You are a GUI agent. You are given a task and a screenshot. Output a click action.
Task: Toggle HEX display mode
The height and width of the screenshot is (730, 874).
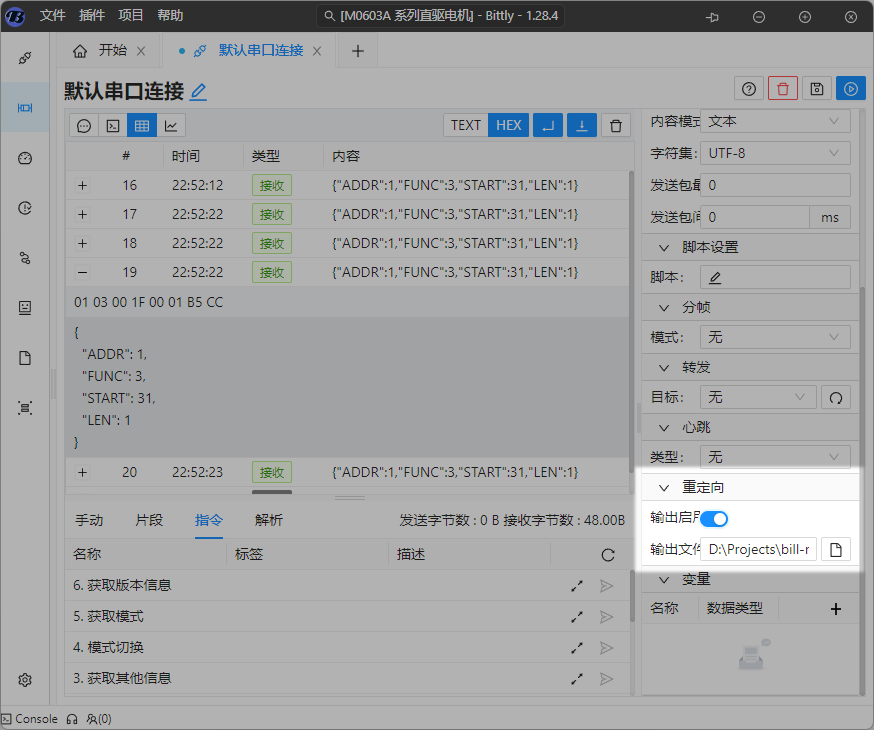508,125
